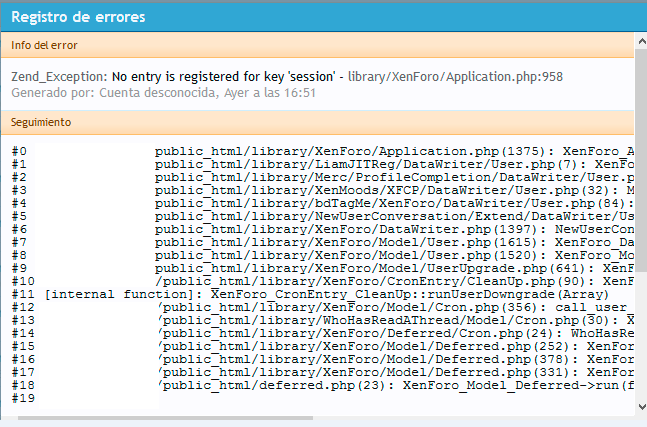Select trace line #10 CronEntry CleanUp.php
647x427 pixels.
390,281
